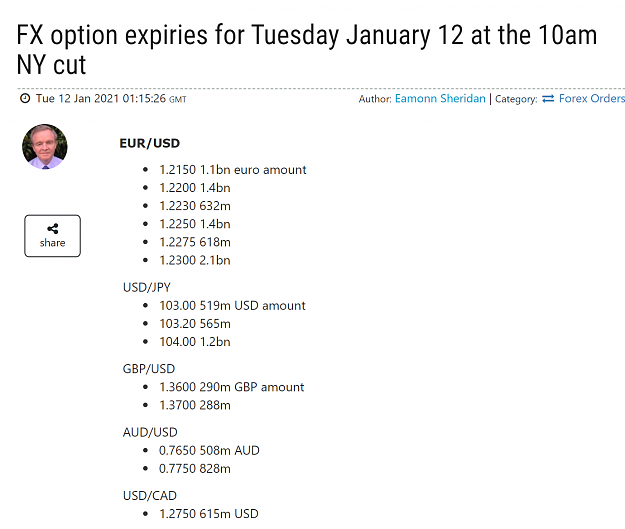Click the 0.7750 828m list item

[195, 468]
